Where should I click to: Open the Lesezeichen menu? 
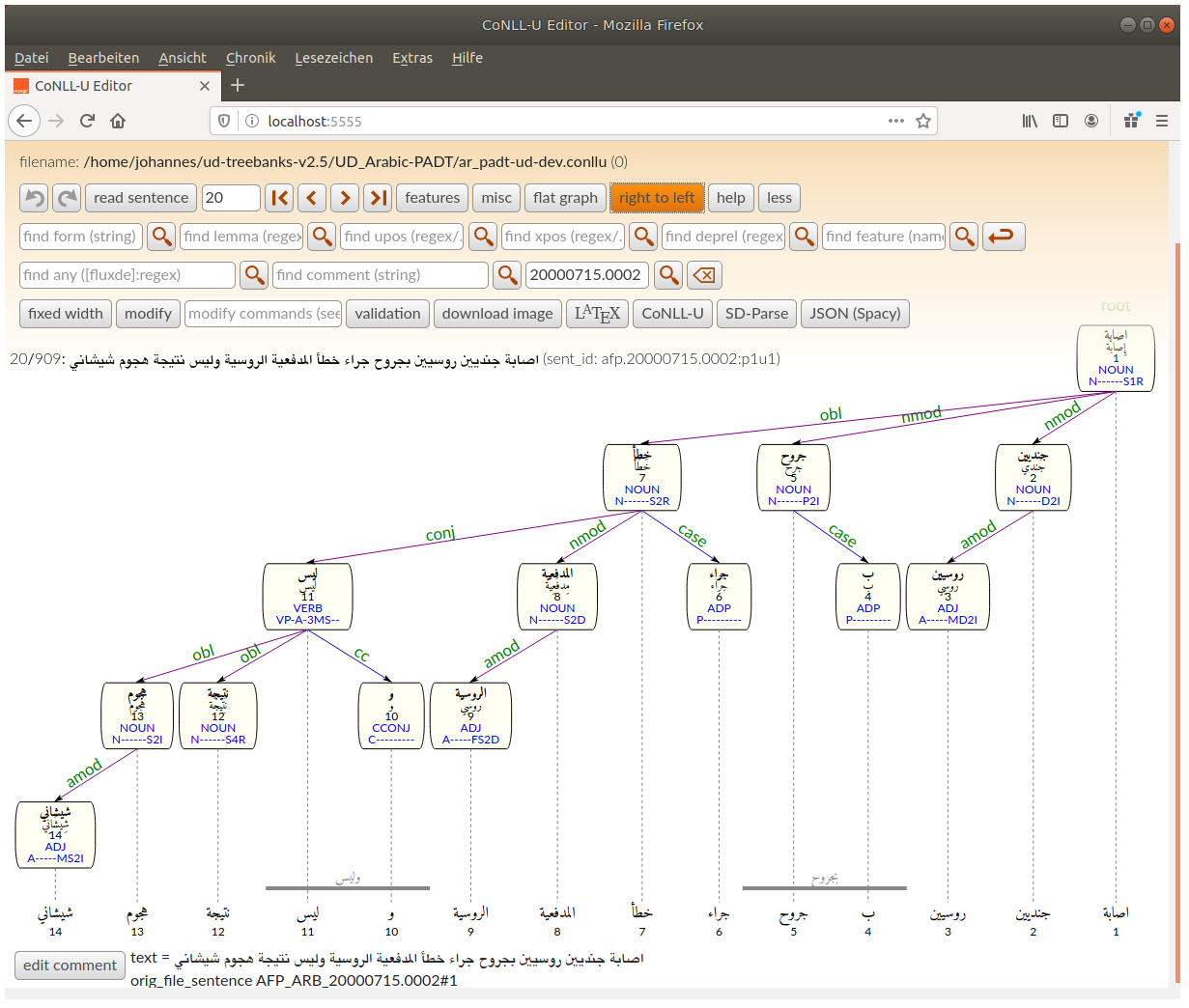pos(334,58)
